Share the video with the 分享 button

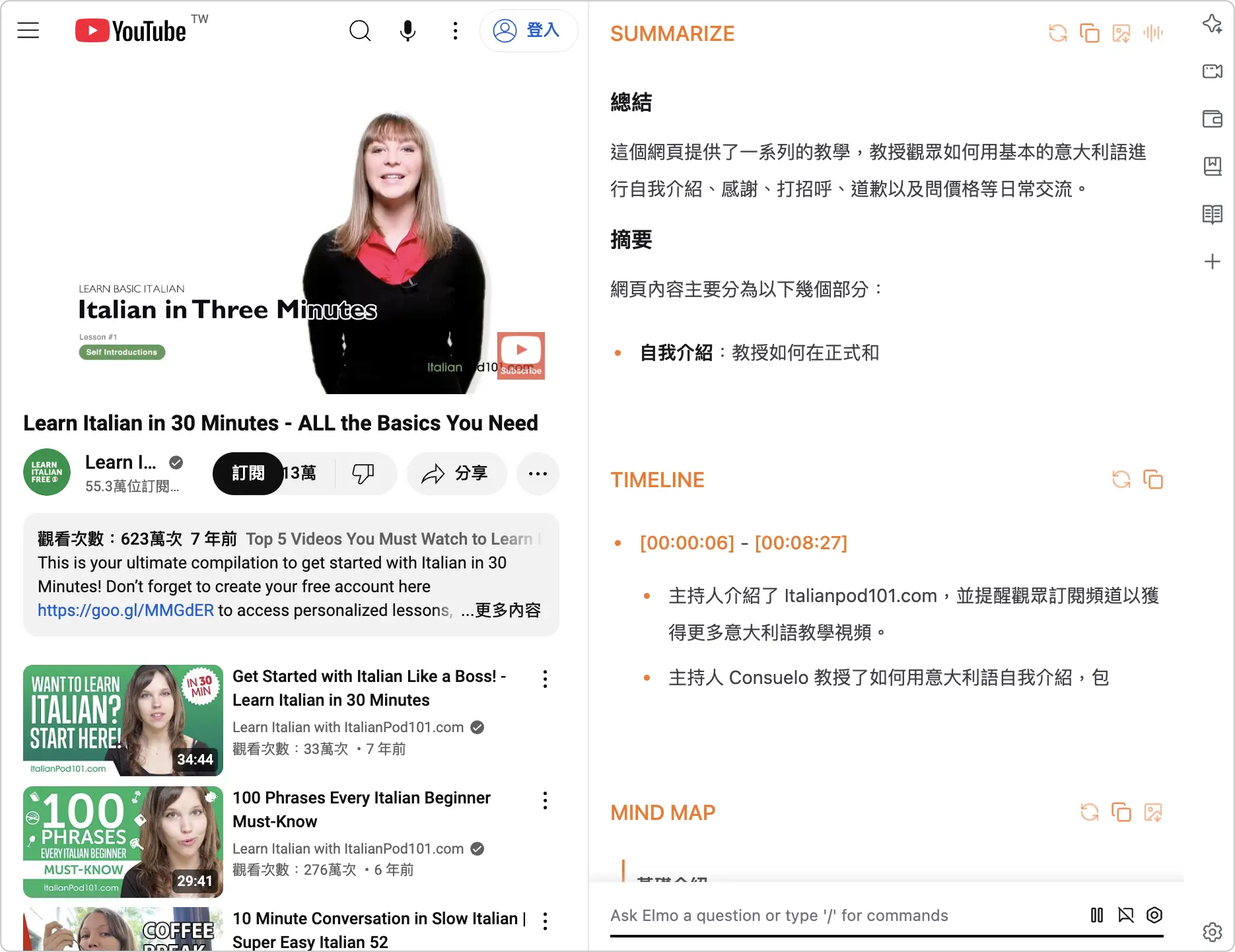[456, 473]
